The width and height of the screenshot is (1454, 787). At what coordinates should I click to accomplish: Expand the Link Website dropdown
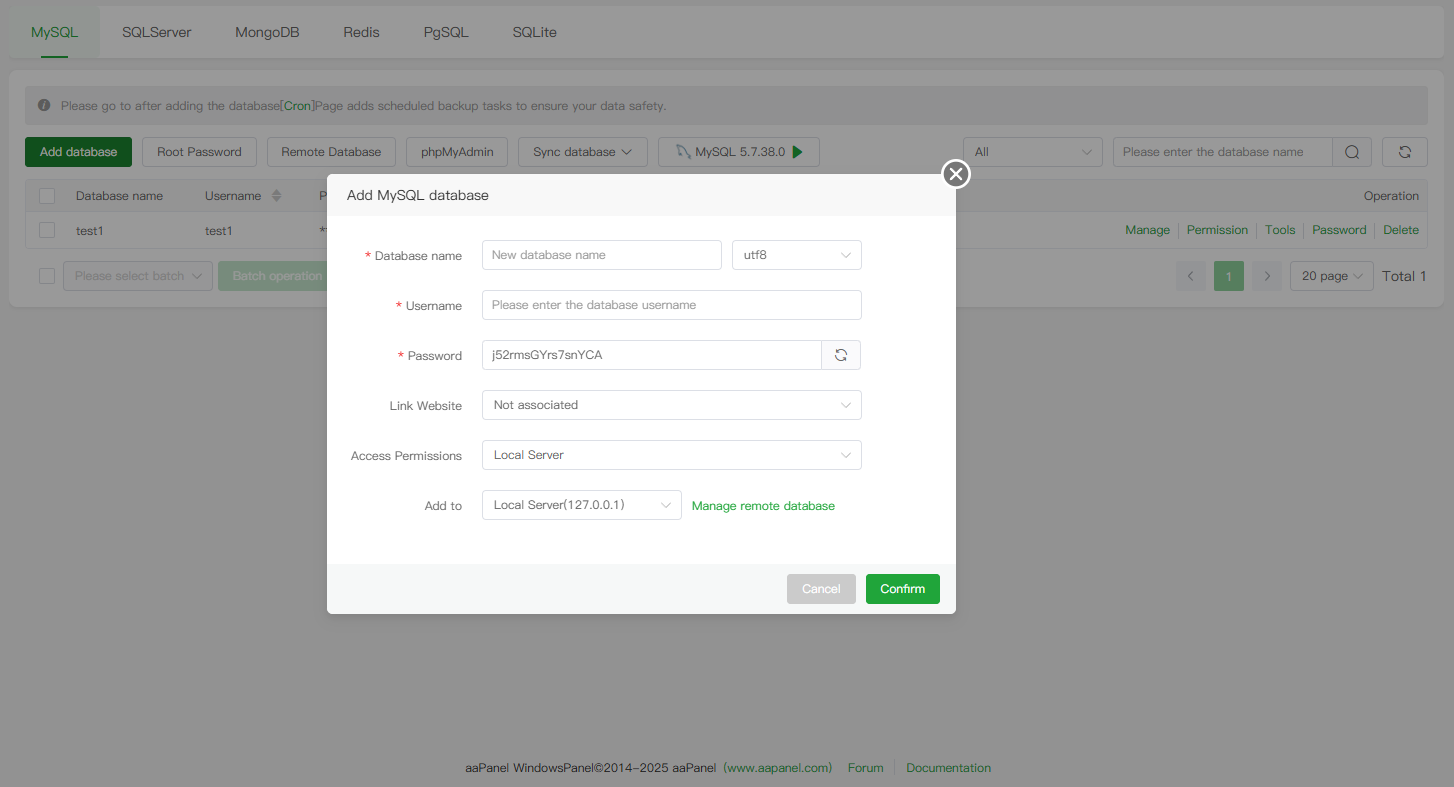pos(671,405)
